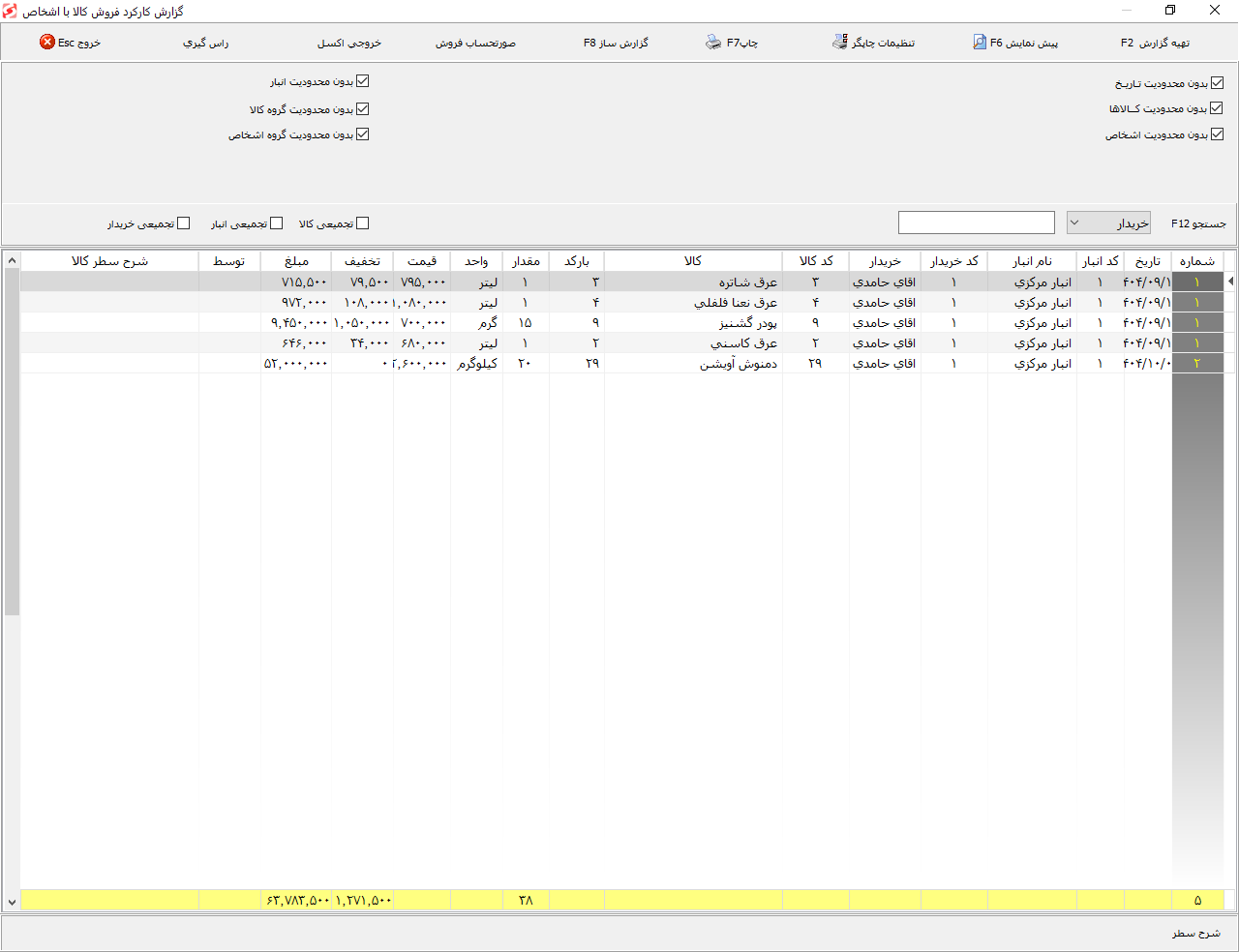Screen dimensions: 1239x952
Task: Click the واحد column header
Action: coord(476,261)
